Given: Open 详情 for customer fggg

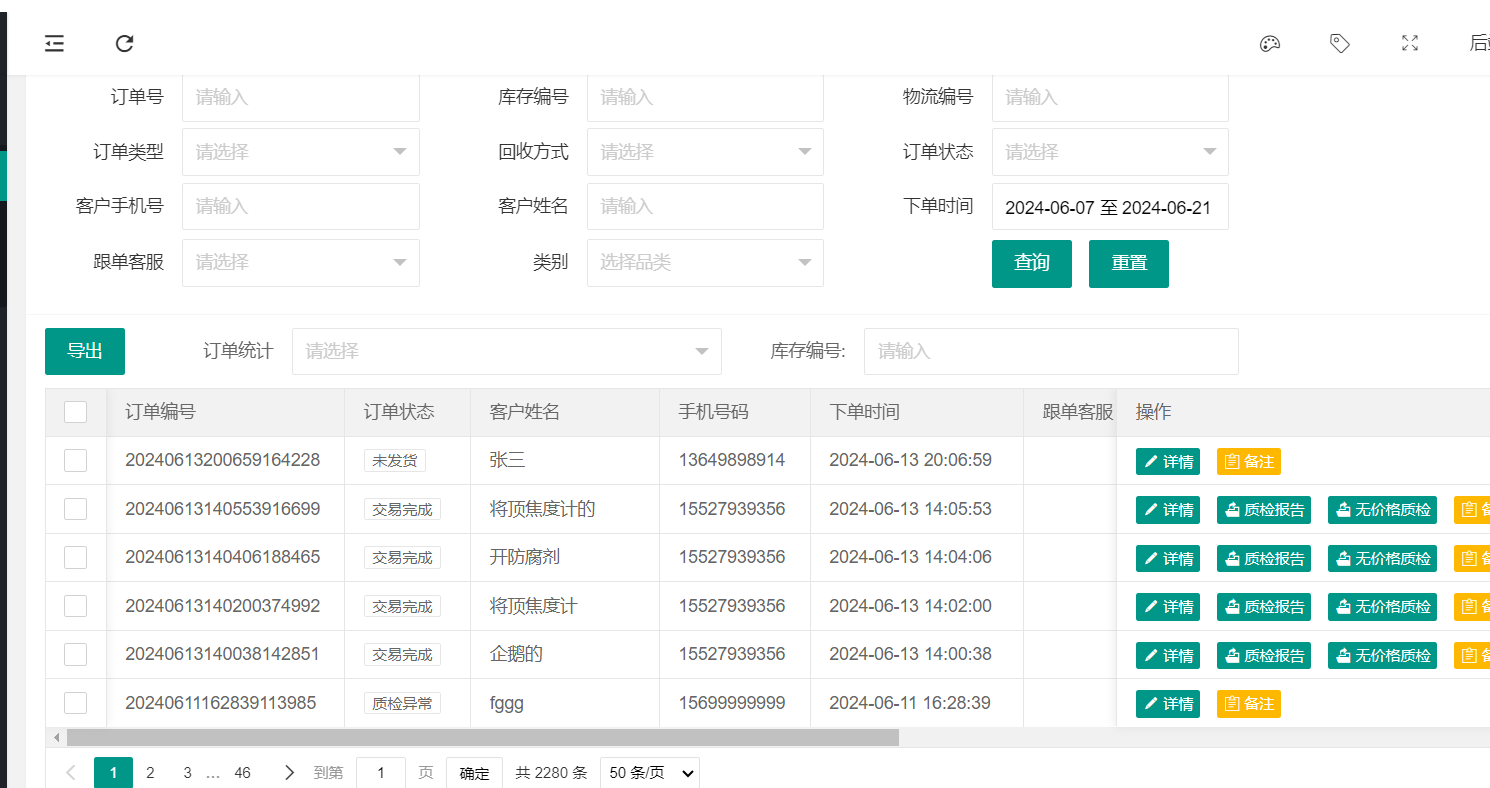Looking at the screenshot, I should pyautogui.click(x=1168, y=703).
